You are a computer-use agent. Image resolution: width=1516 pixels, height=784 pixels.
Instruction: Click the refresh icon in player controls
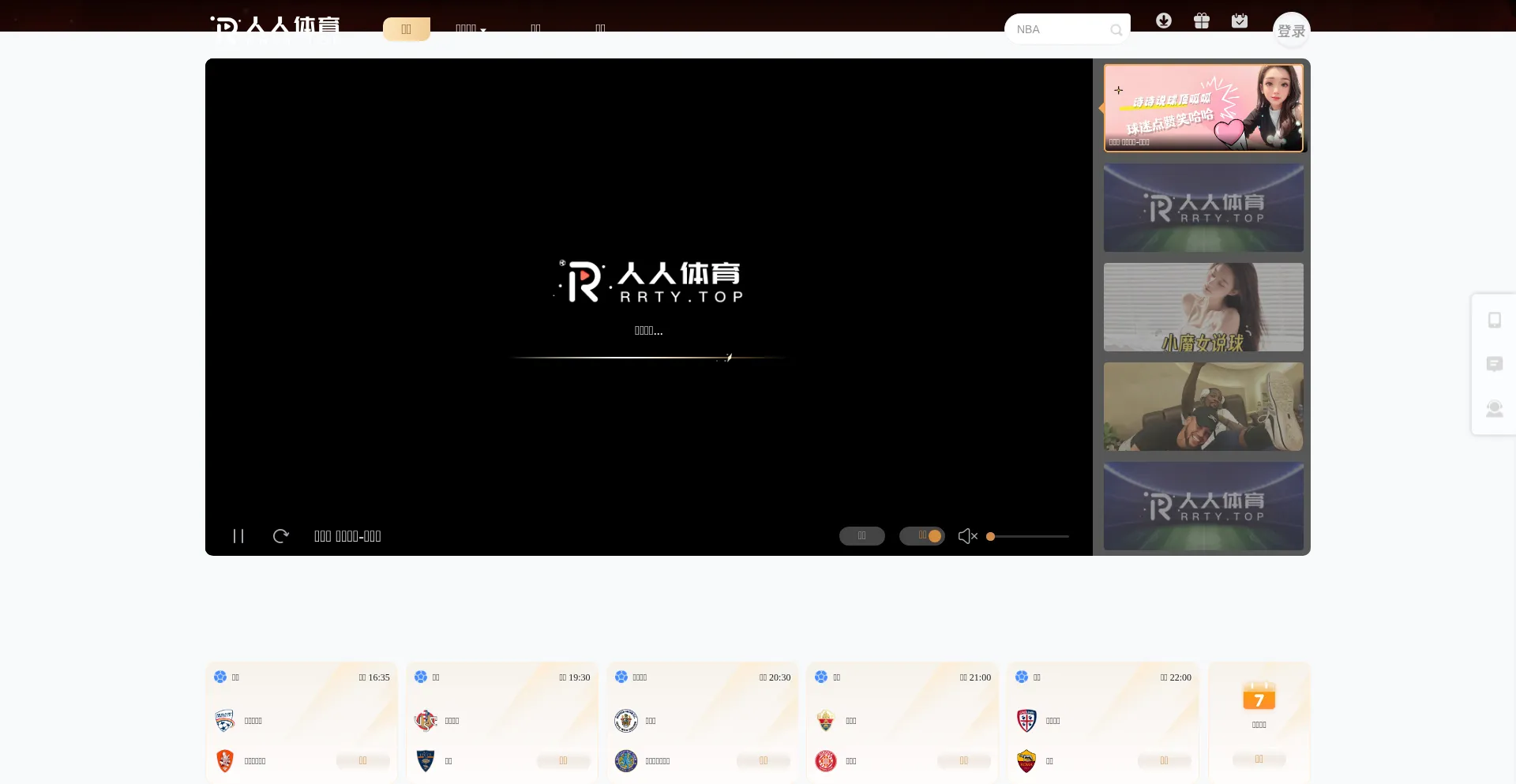point(281,536)
